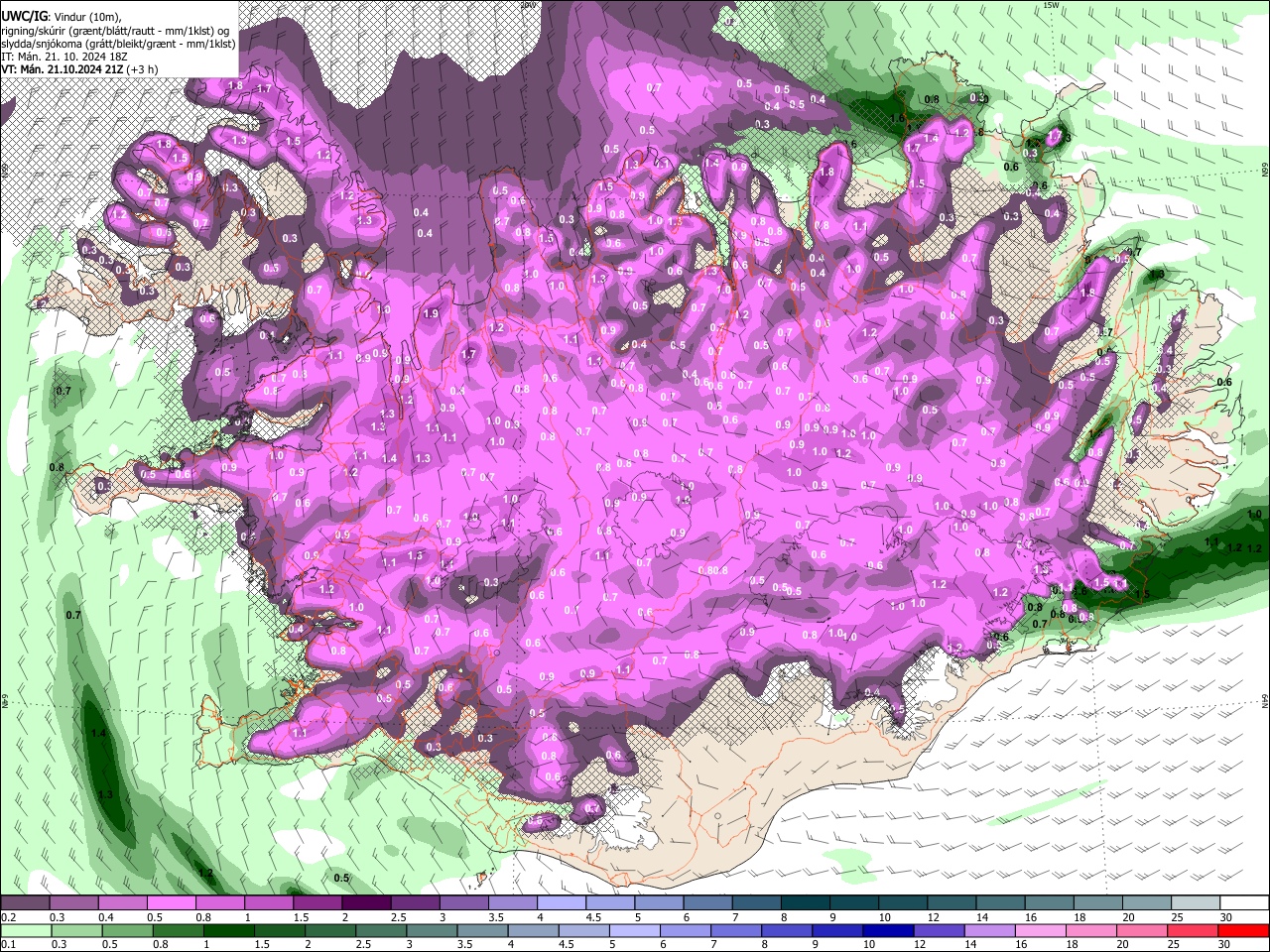
Task: Click the steel blue swatch labeled 6 in snow legend
Action: tap(708, 903)
